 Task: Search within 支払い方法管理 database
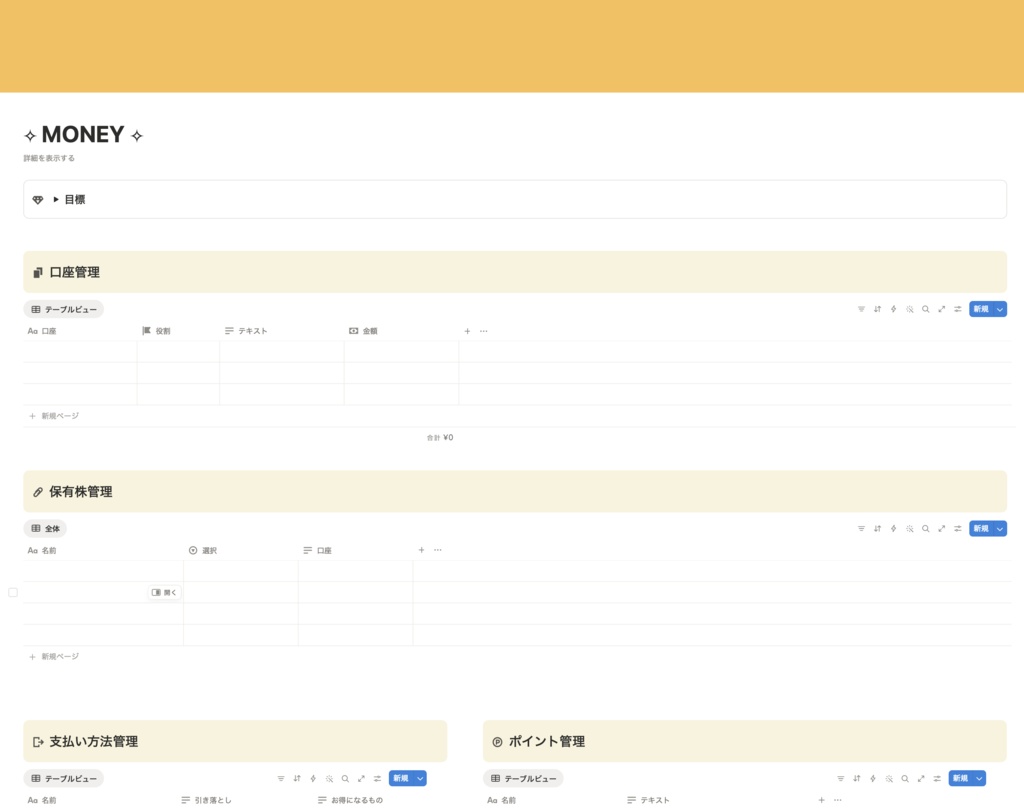tap(345, 779)
